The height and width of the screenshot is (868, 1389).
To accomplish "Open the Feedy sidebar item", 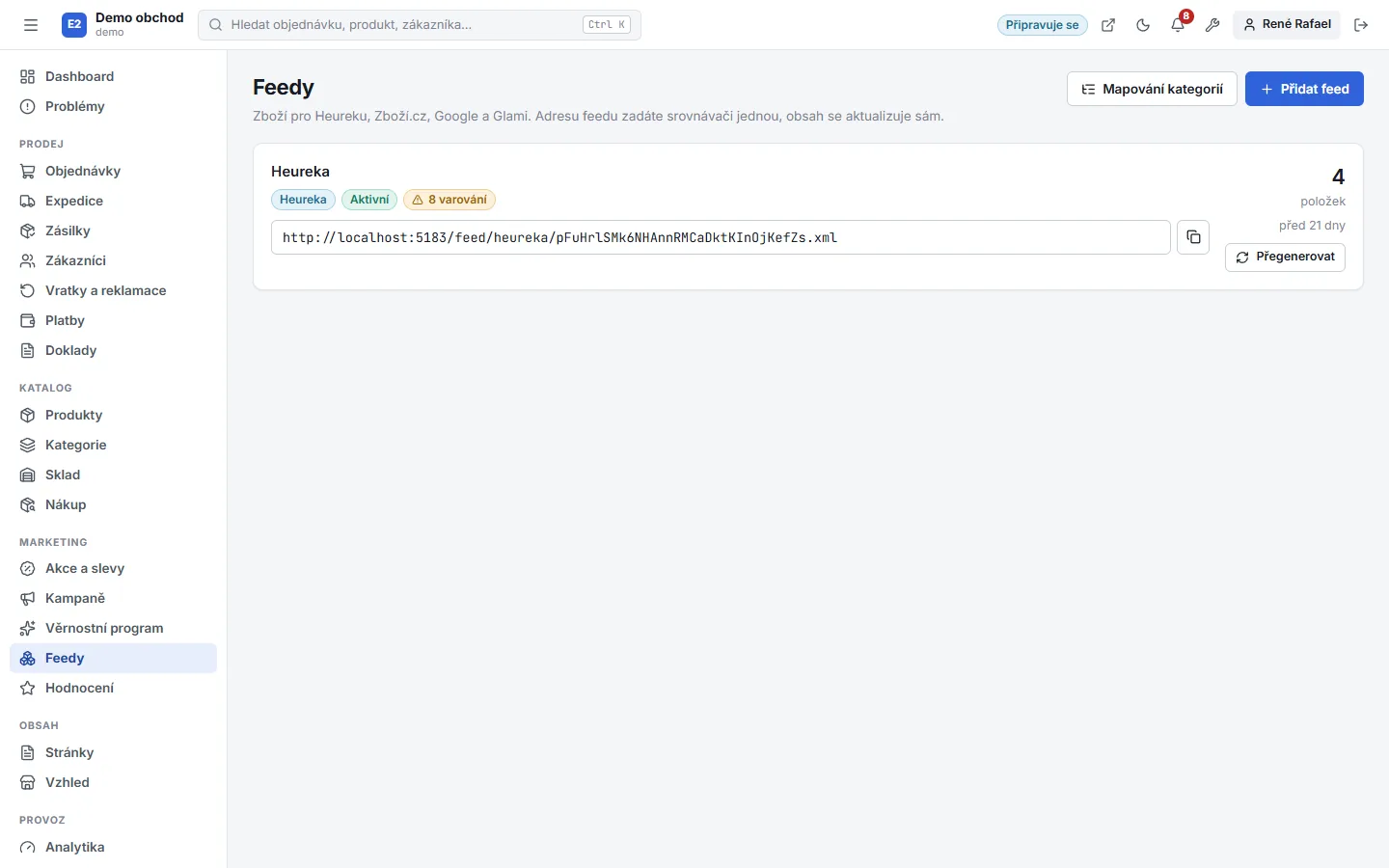I will coord(113,658).
